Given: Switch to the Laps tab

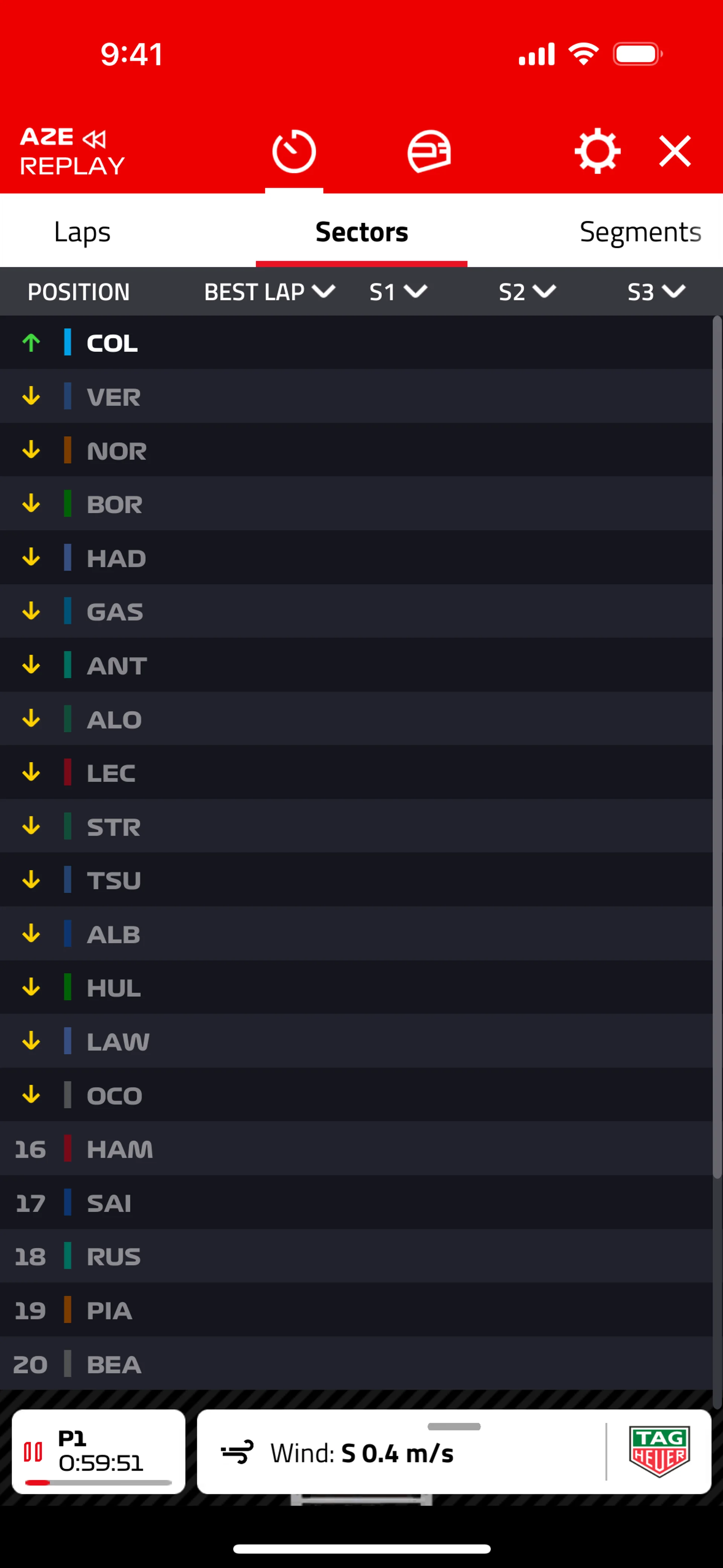Looking at the screenshot, I should 82,232.
